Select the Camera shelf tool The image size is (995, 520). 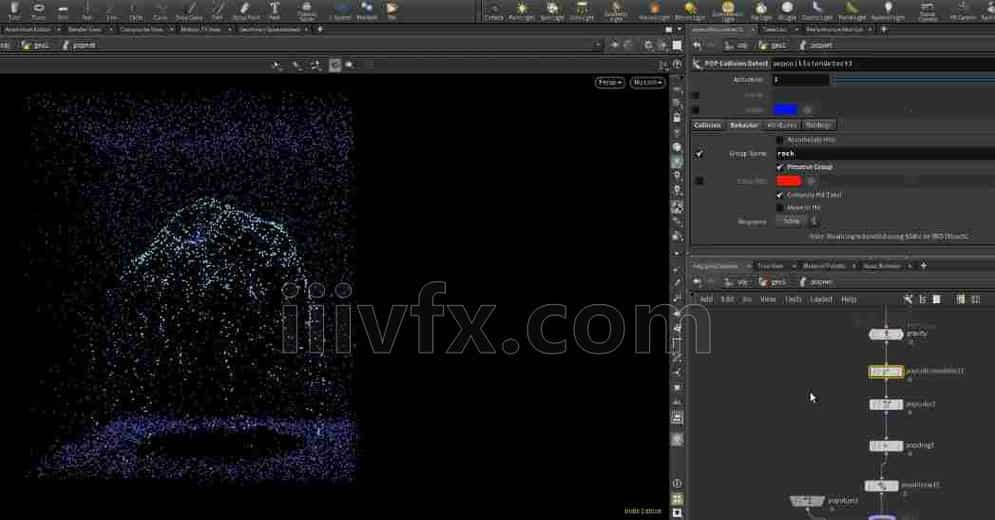pos(494,10)
